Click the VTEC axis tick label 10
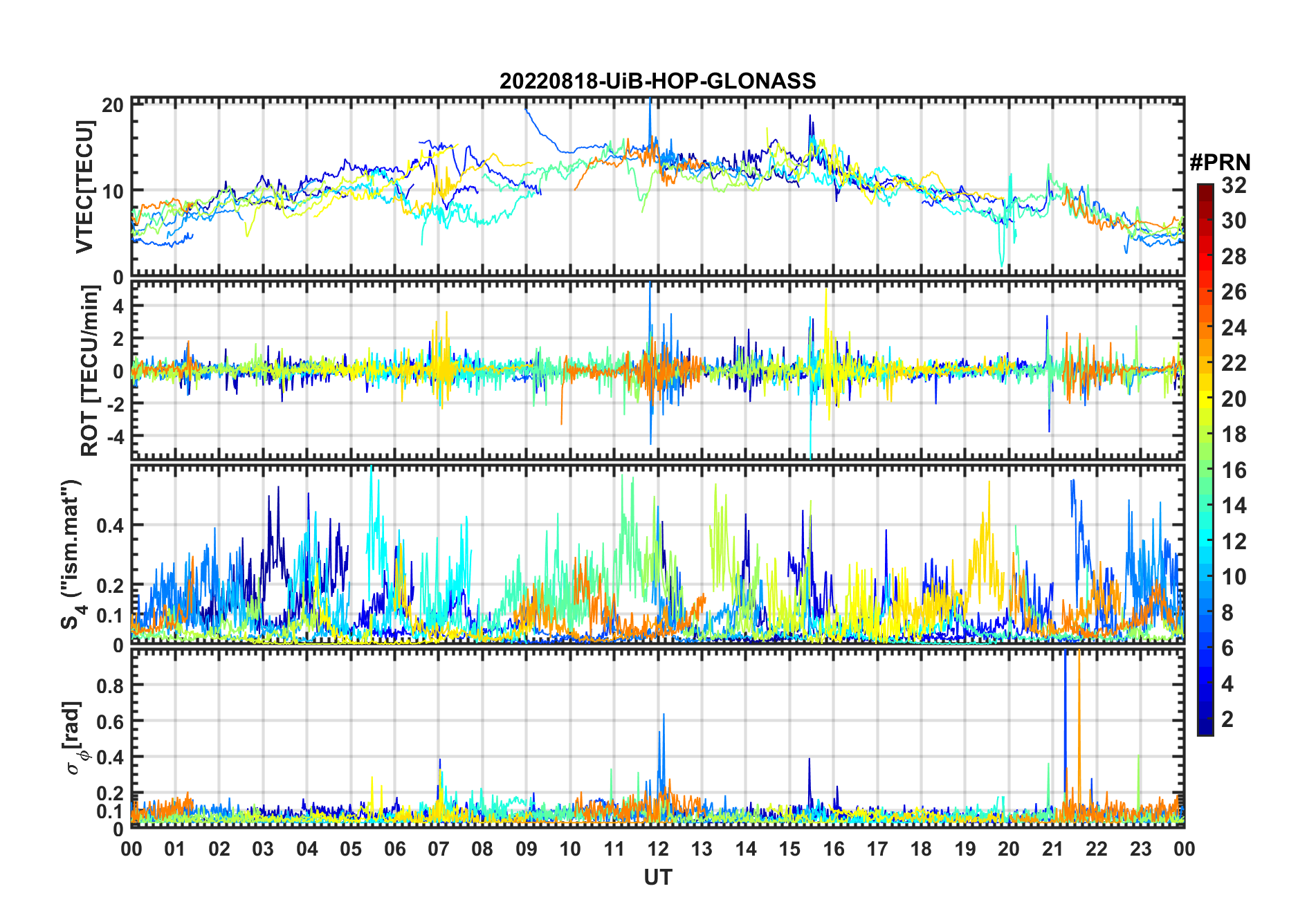 [113, 191]
